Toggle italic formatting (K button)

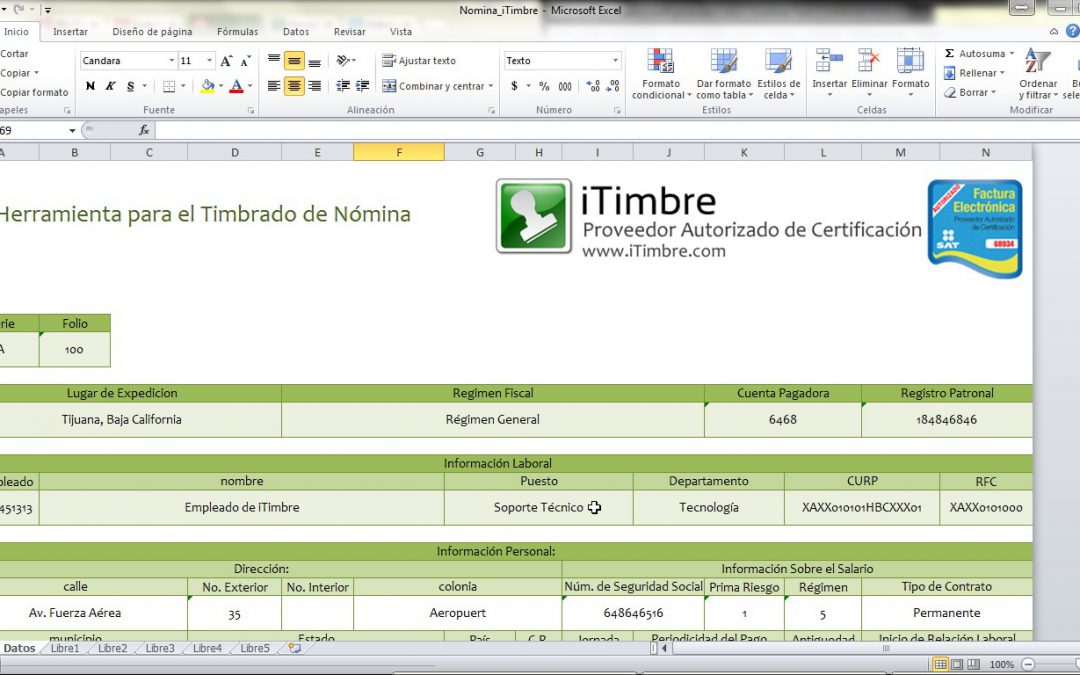coord(110,86)
